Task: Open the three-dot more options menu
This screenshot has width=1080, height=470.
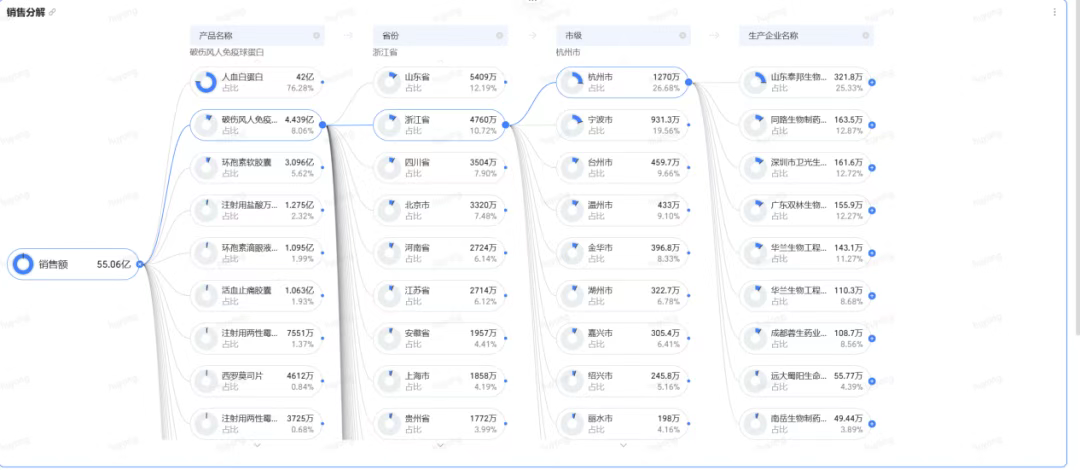Action: click(1054, 12)
